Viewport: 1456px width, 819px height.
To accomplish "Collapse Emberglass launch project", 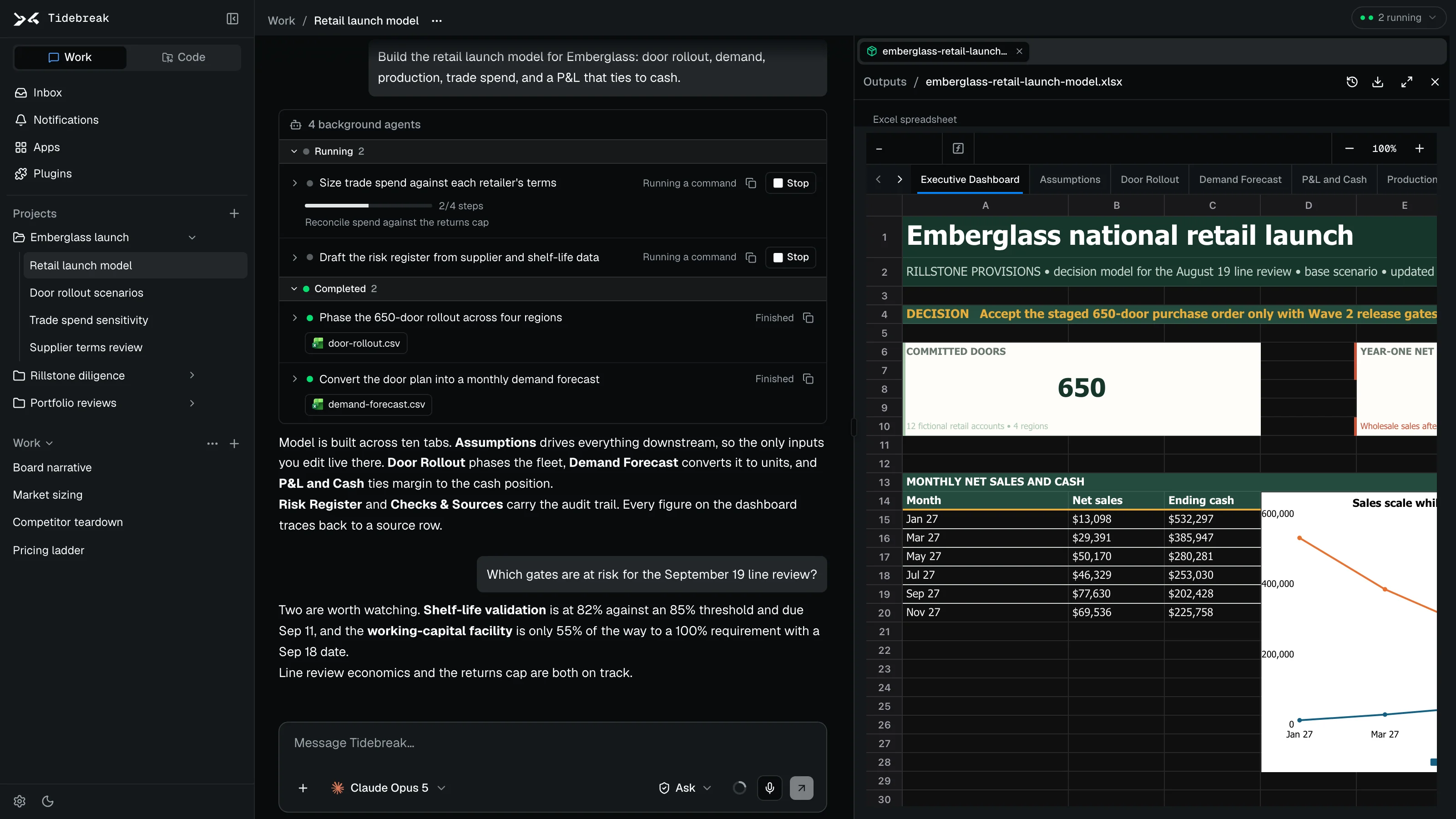I will (192, 238).
